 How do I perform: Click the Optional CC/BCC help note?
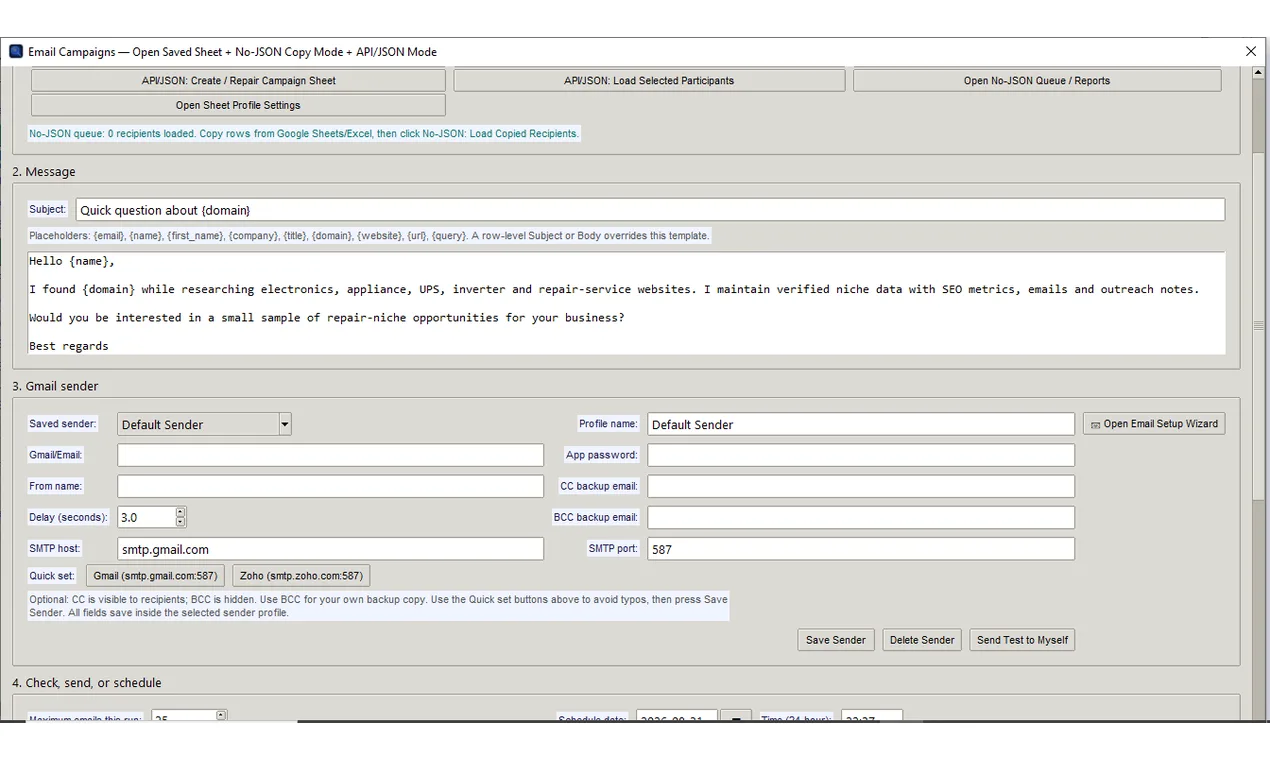coord(378,606)
